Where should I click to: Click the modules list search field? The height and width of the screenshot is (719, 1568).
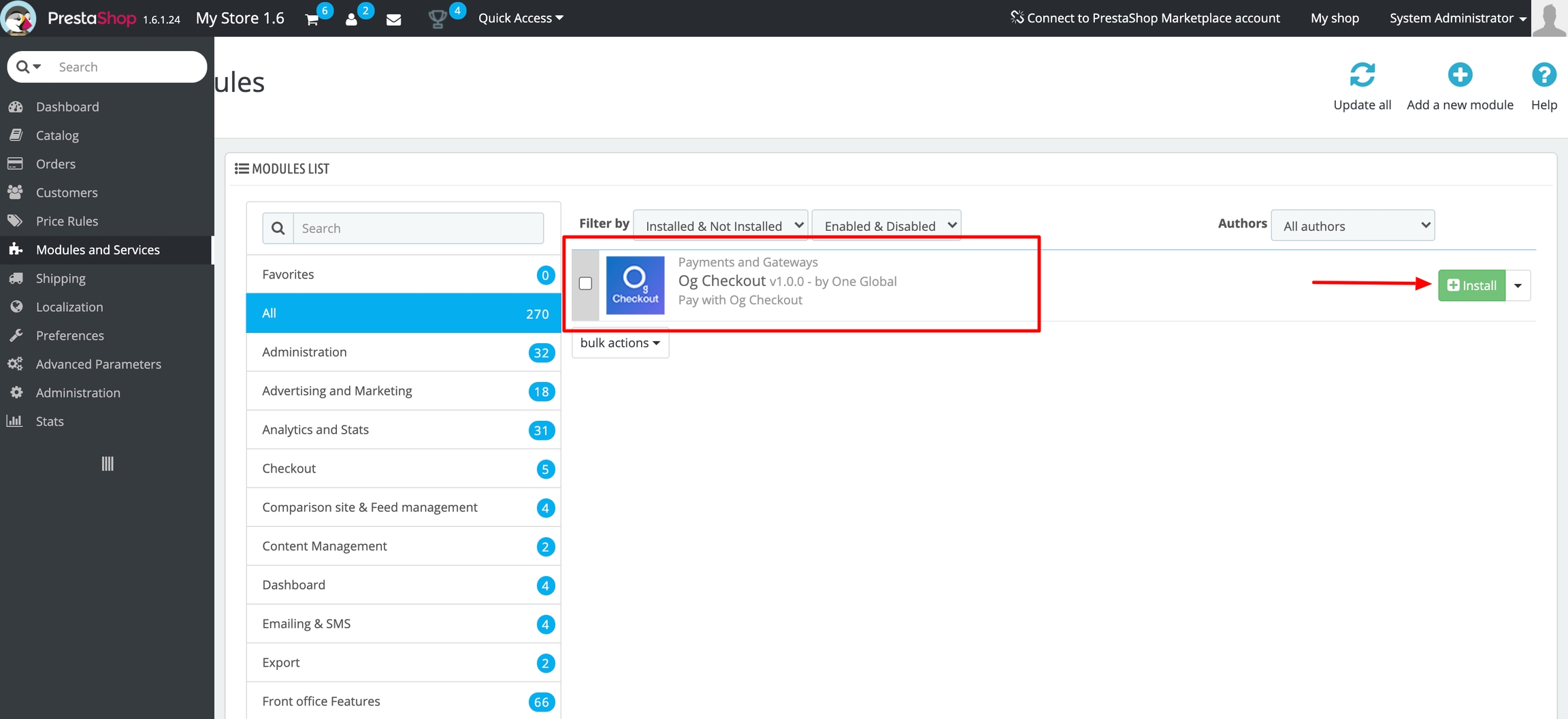click(418, 228)
